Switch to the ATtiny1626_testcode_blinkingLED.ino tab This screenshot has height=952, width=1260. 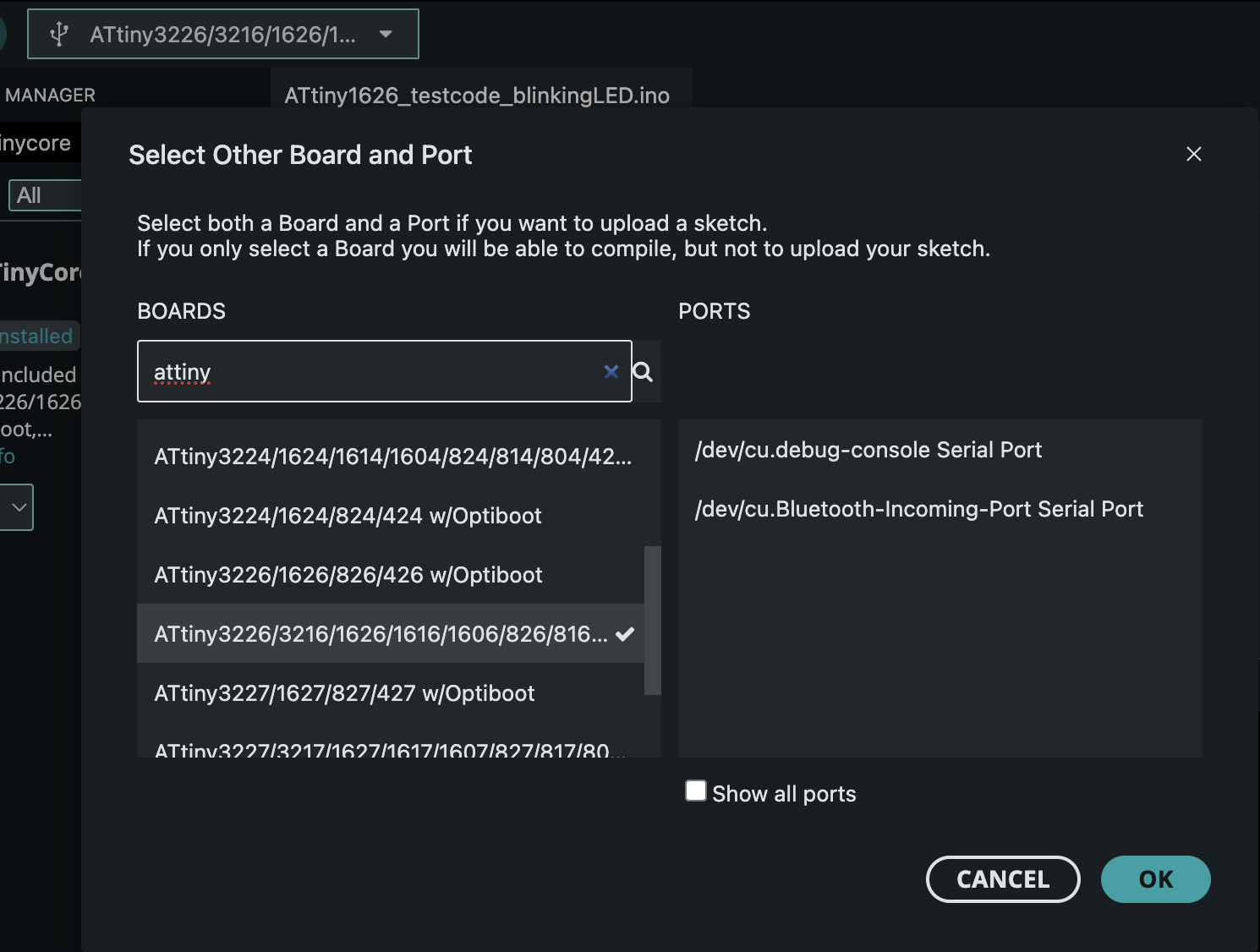click(x=476, y=95)
